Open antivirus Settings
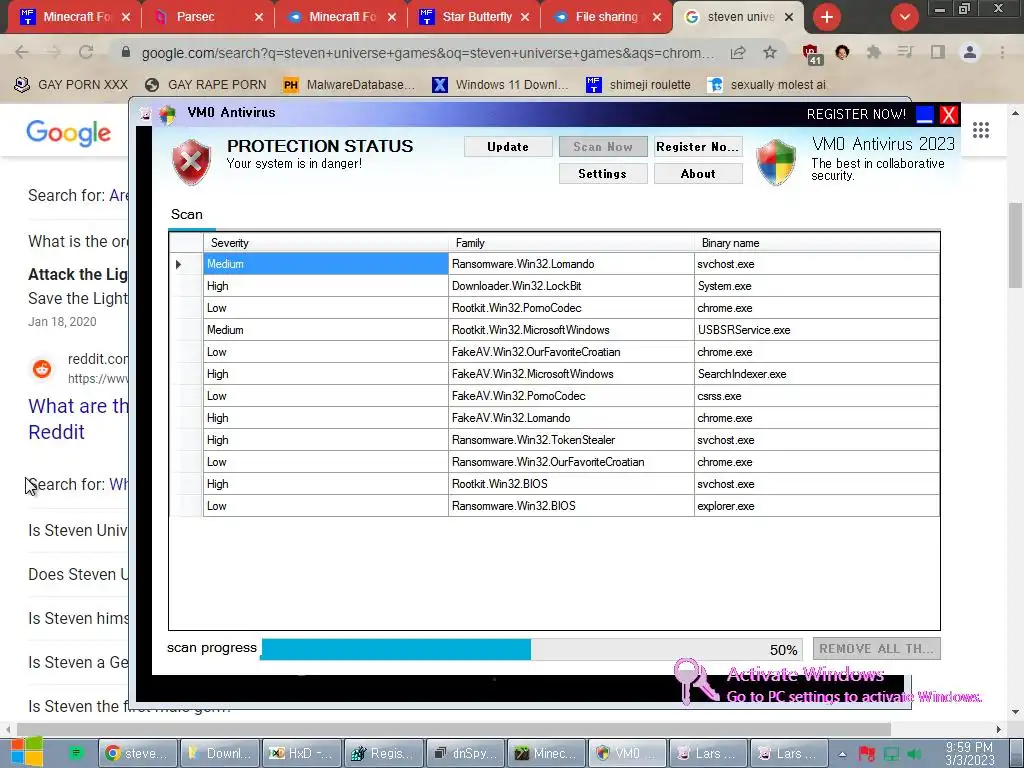Viewport: 1024px width, 768px height. [603, 174]
